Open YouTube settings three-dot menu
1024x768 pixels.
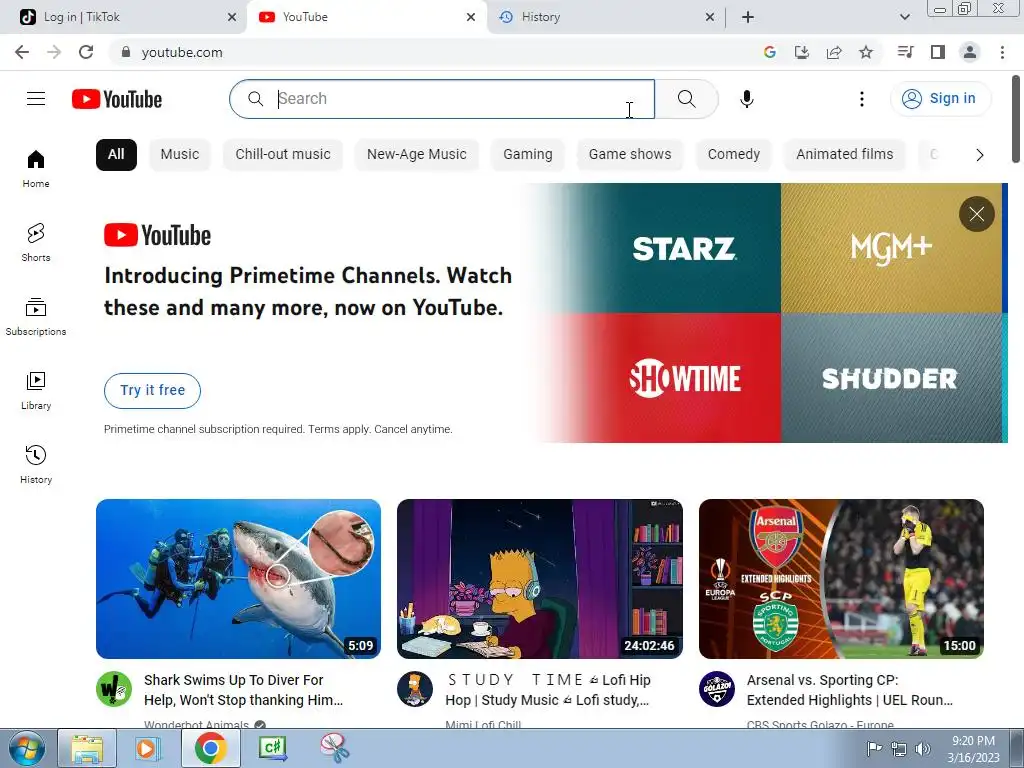(861, 99)
